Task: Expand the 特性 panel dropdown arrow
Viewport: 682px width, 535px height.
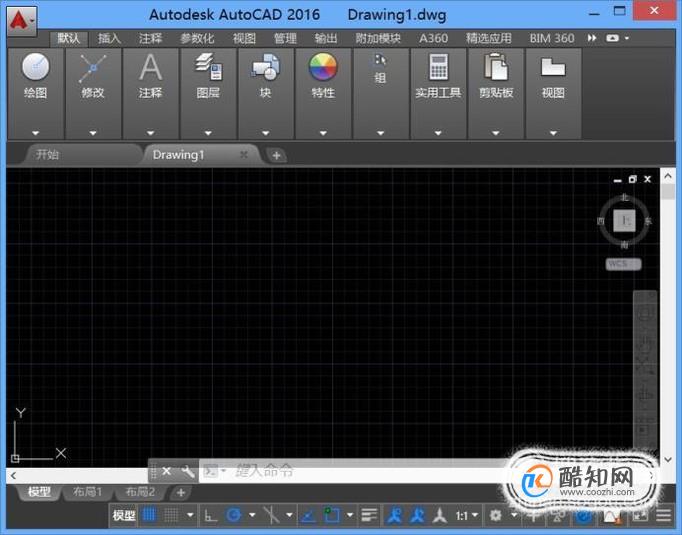Action: click(x=323, y=133)
